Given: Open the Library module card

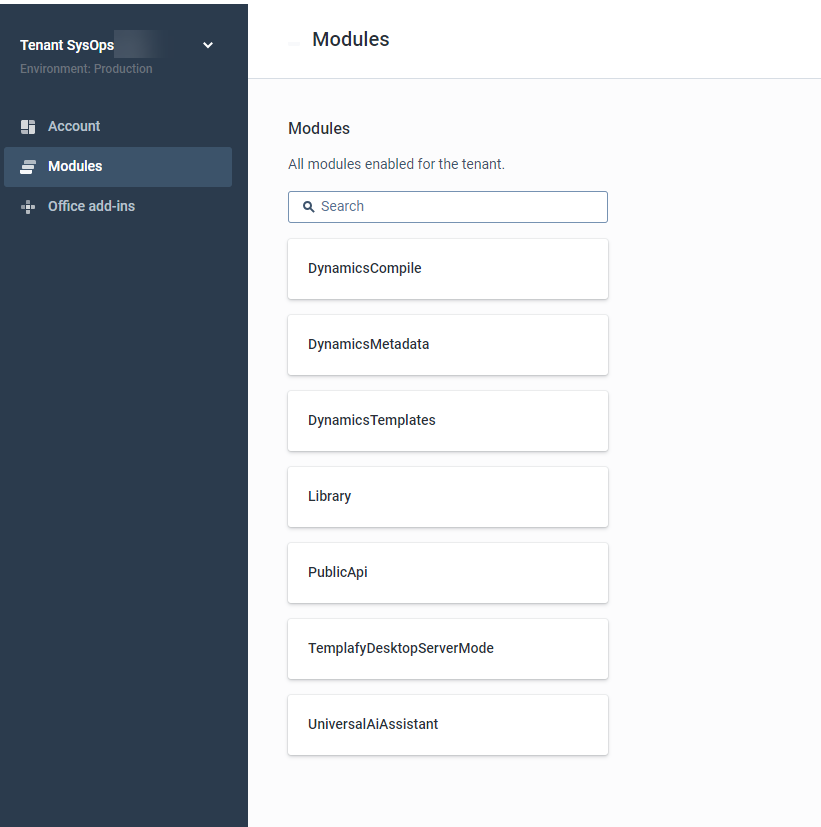Looking at the screenshot, I should click(x=448, y=497).
